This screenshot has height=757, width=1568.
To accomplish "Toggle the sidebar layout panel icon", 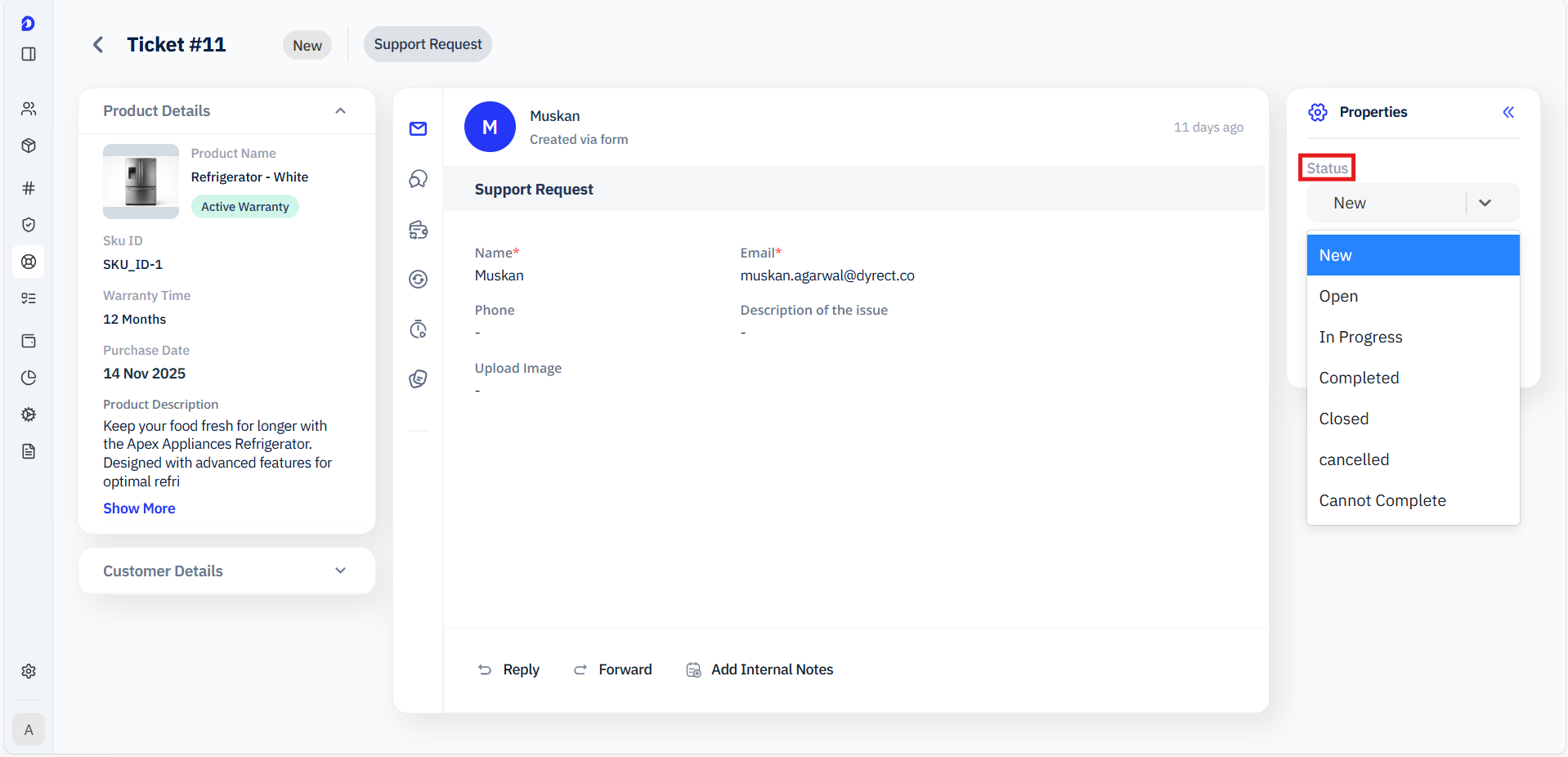I will [x=29, y=54].
